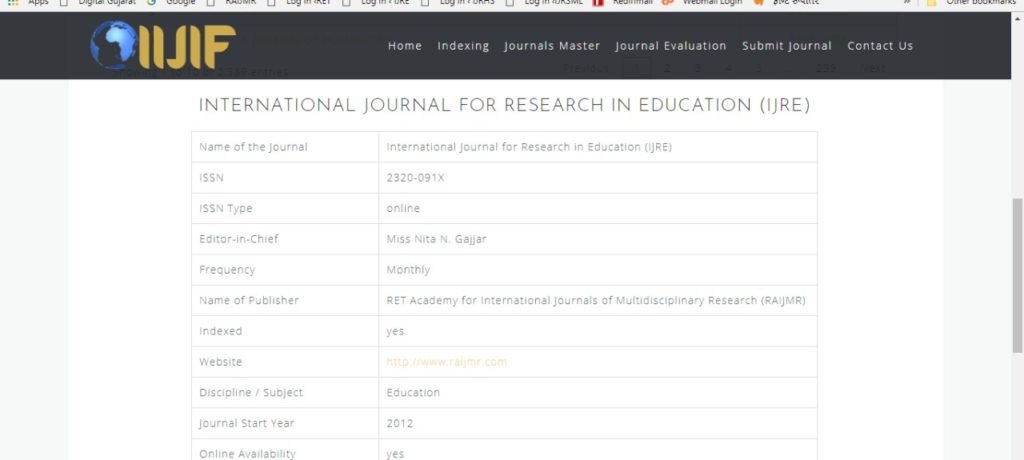Screen dimensions: 1024x460
Task: Select the 'Indexed' label cell
Action: [x=285, y=331]
